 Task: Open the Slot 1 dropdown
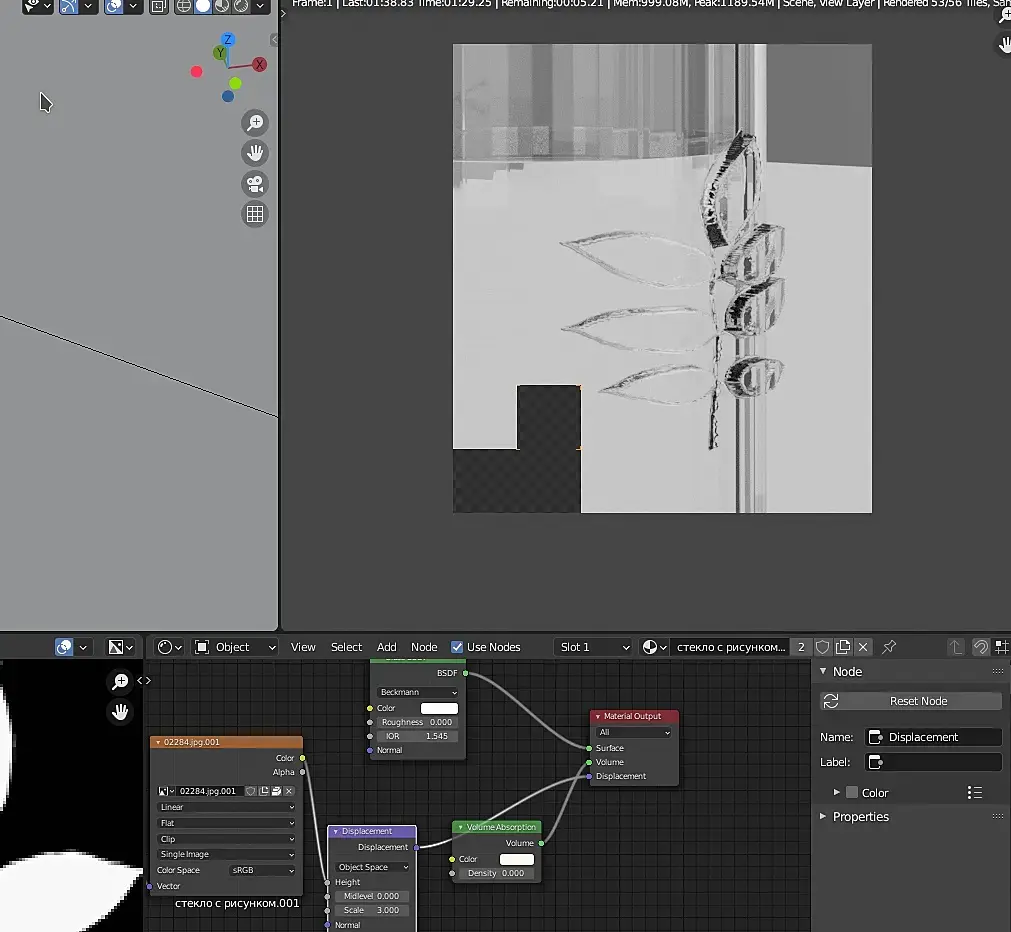click(x=593, y=647)
